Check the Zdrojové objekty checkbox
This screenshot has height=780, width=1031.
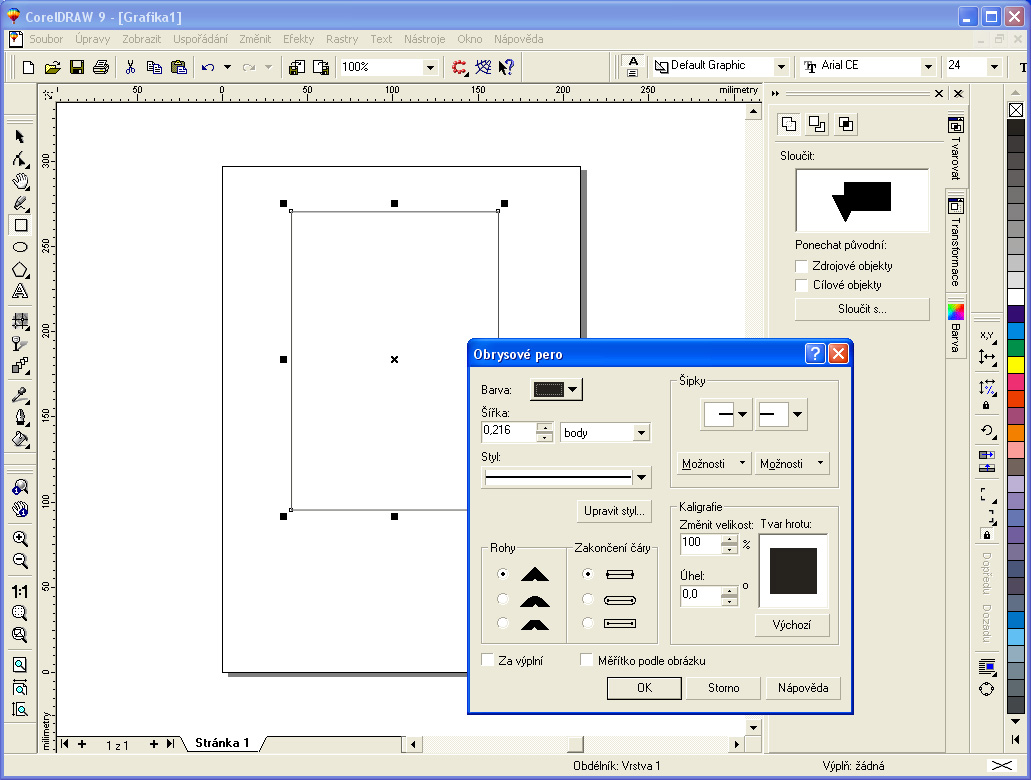tap(801, 266)
